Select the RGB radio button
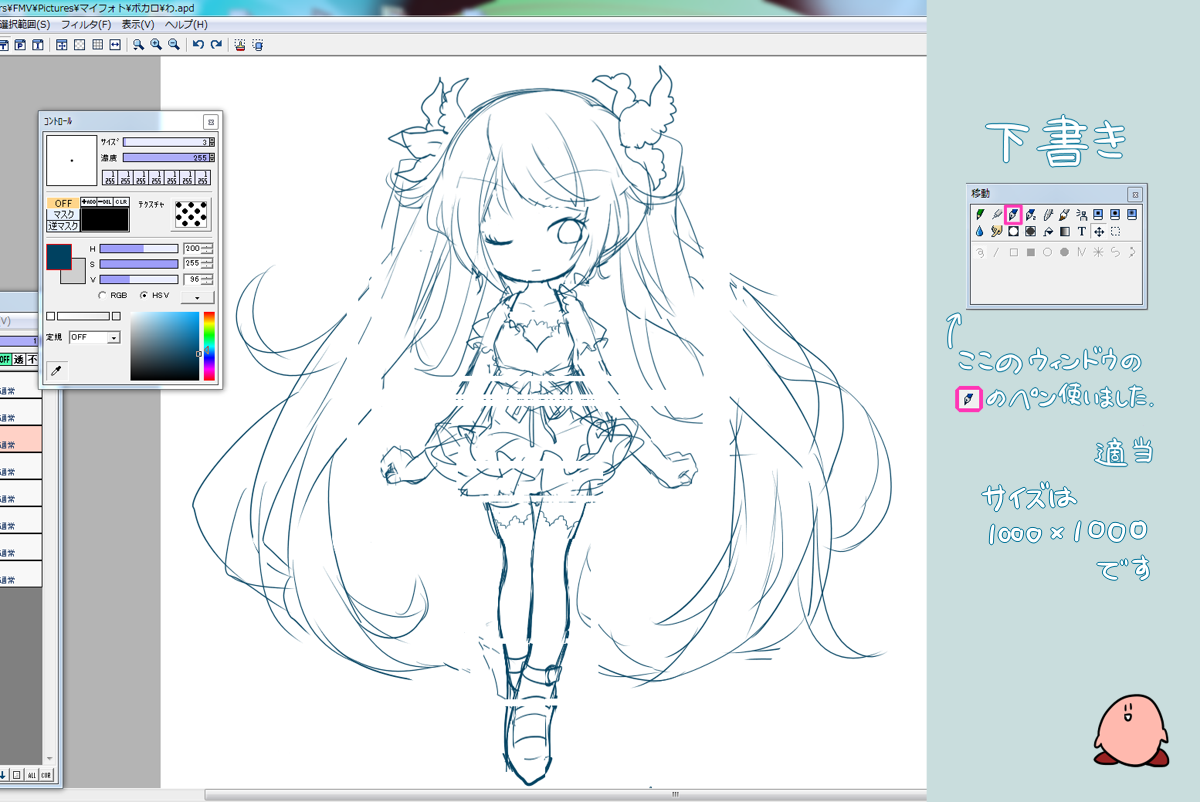 click(x=103, y=296)
